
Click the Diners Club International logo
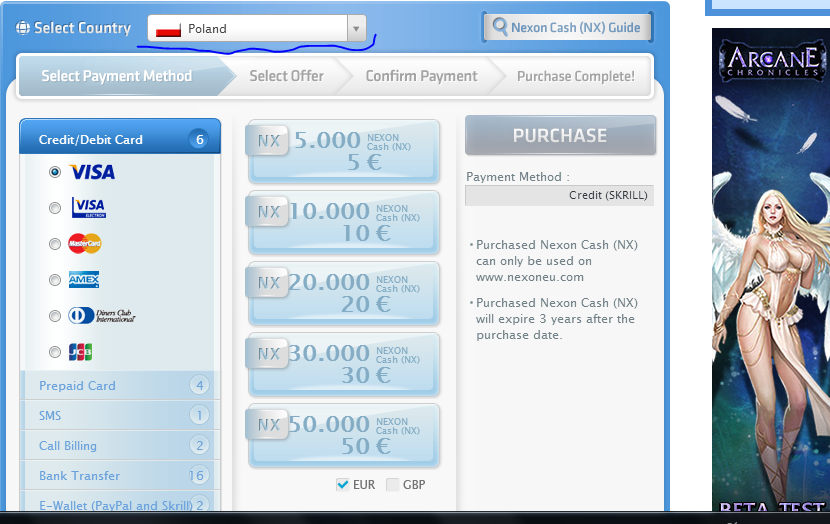point(102,316)
